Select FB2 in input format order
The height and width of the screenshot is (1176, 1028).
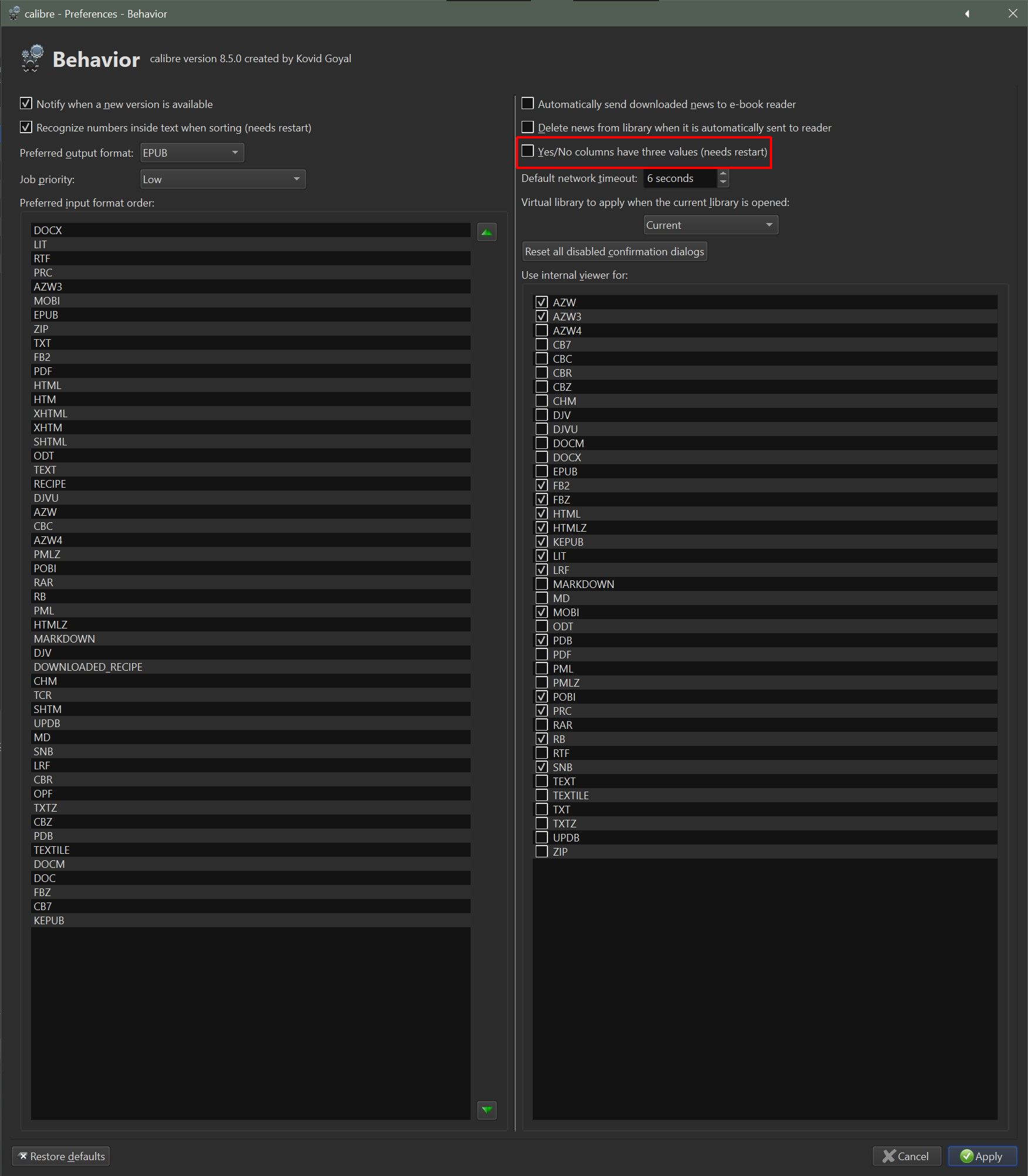(x=251, y=357)
